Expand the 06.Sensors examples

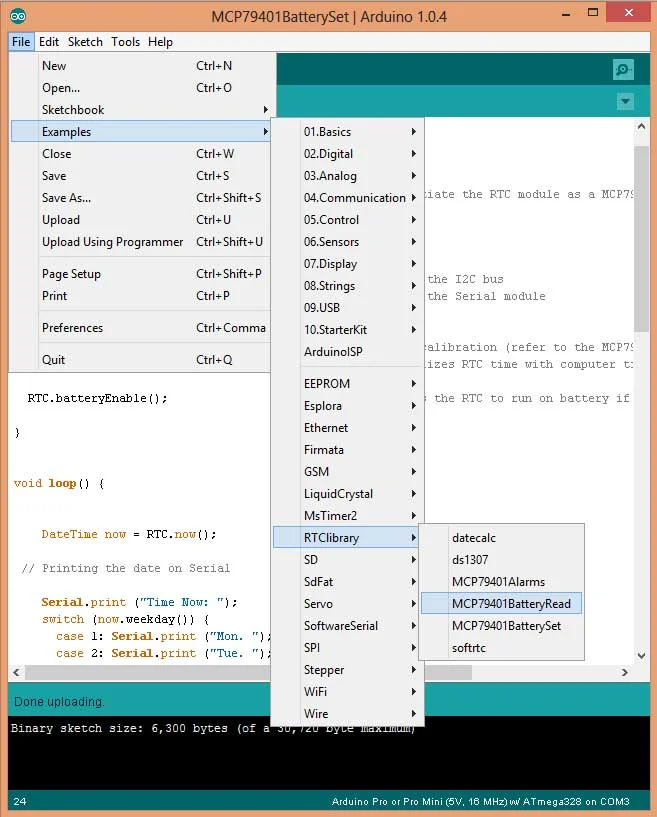click(x=348, y=242)
